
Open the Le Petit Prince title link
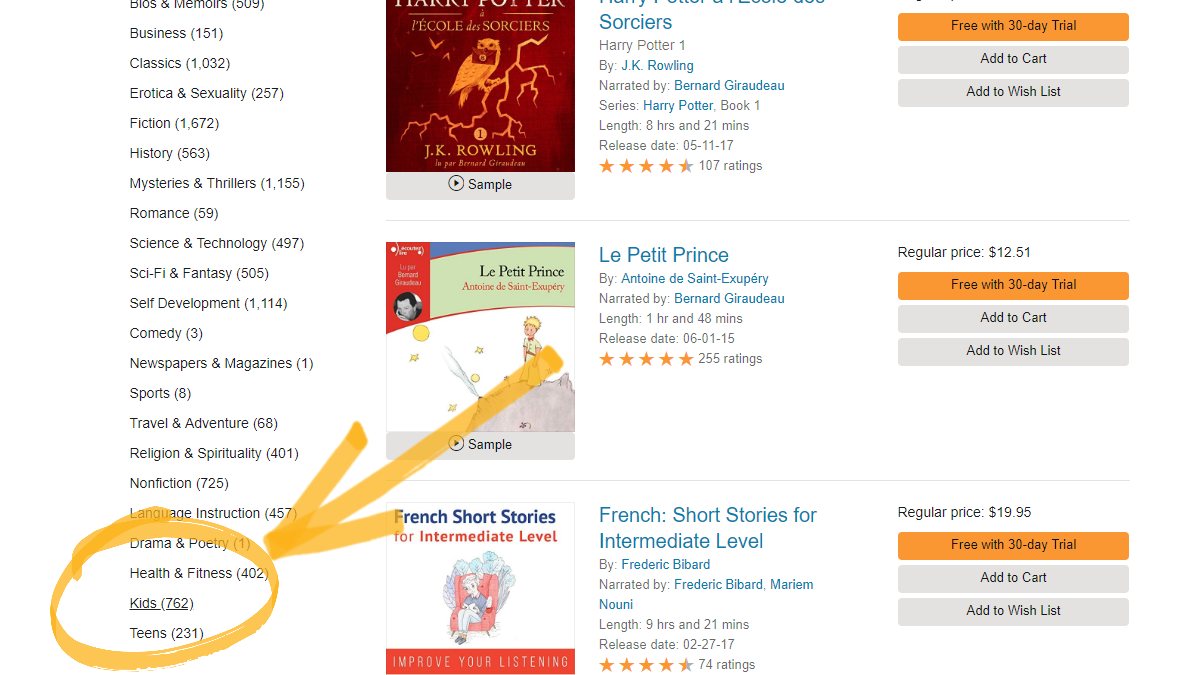pyautogui.click(x=663, y=255)
